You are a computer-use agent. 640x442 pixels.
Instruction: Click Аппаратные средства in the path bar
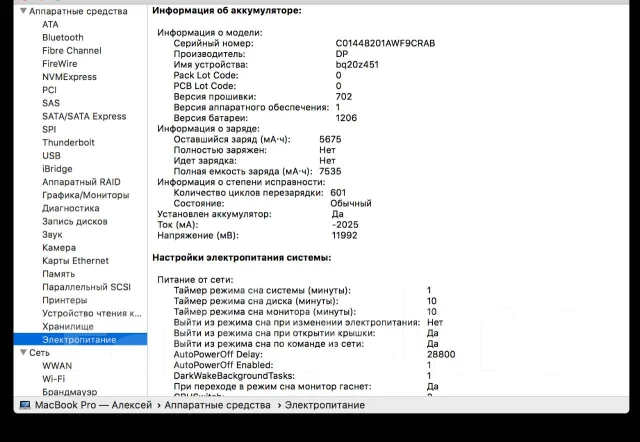pos(218,405)
